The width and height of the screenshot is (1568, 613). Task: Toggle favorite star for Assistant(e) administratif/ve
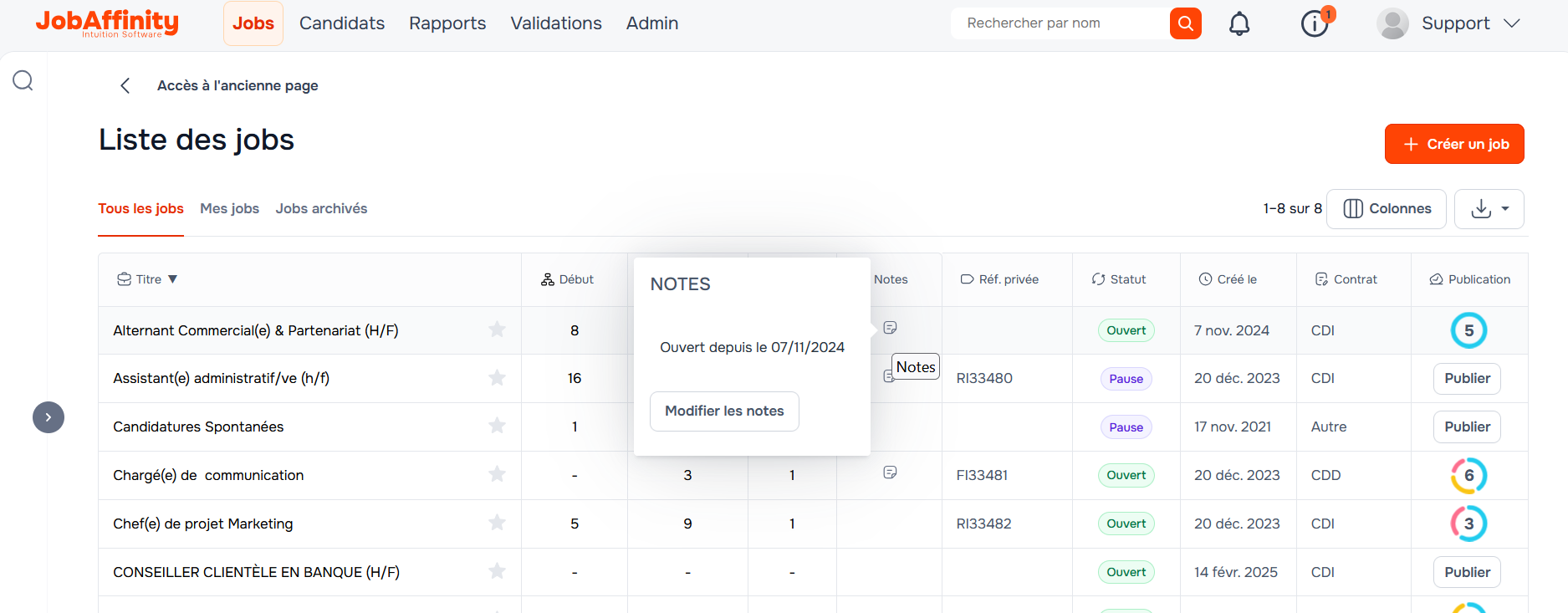tap(498, 378)
